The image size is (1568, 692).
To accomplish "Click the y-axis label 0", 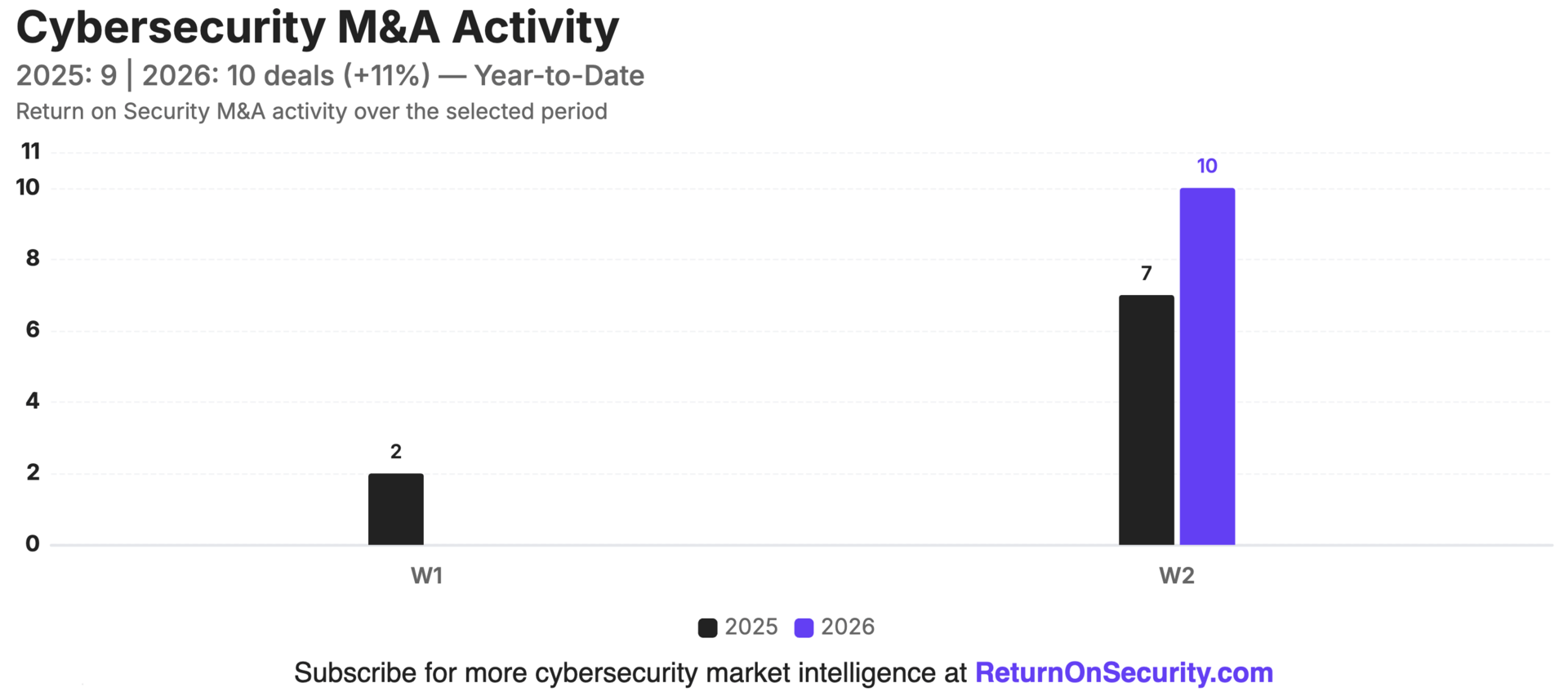I will (33, 543).
